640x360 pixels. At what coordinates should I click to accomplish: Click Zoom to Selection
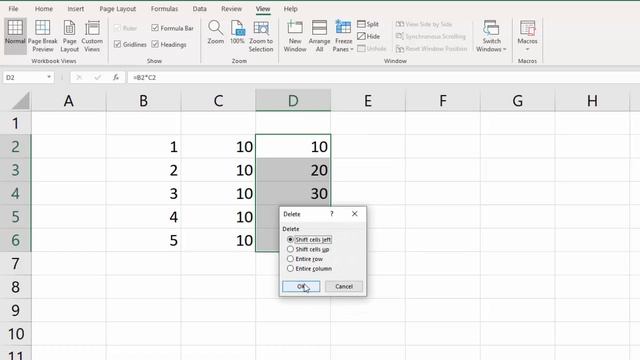point(261,36)
